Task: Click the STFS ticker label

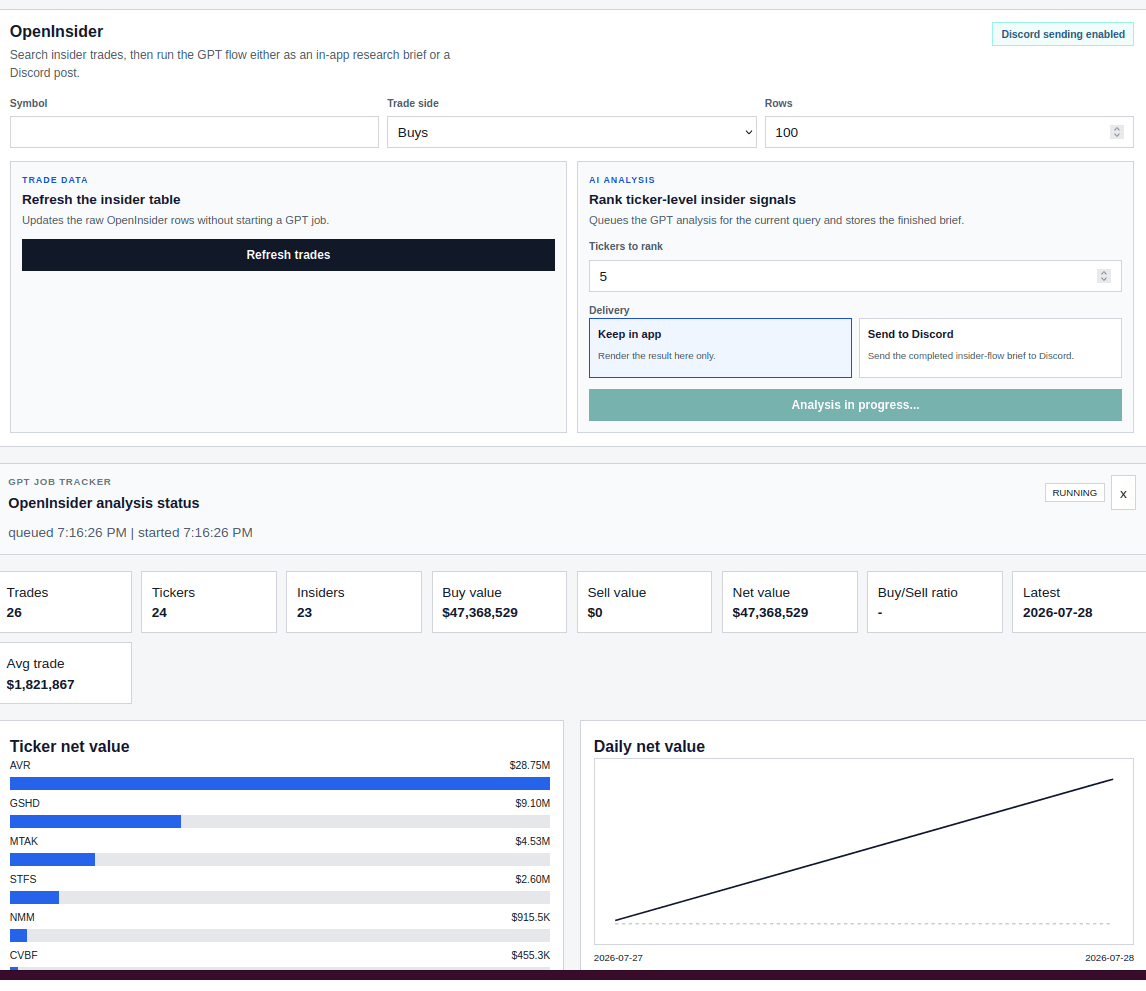Action: pos(23,879)
